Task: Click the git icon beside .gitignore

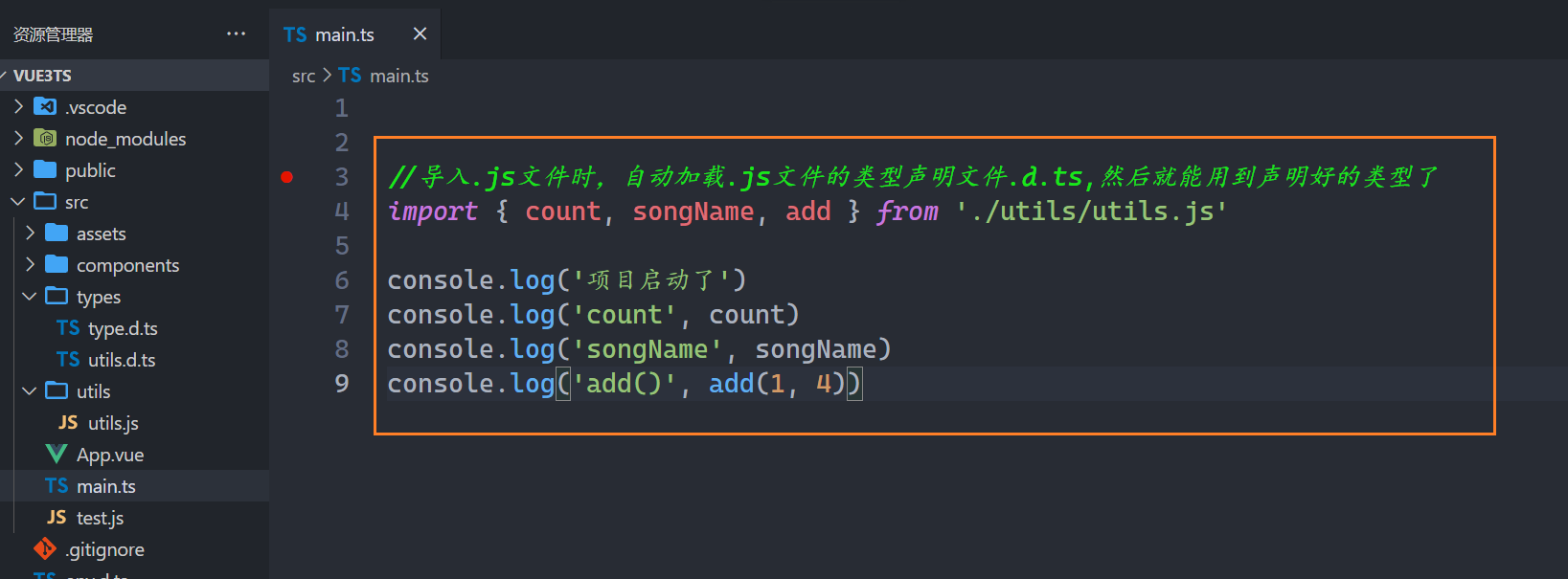Action: (45, 548)
